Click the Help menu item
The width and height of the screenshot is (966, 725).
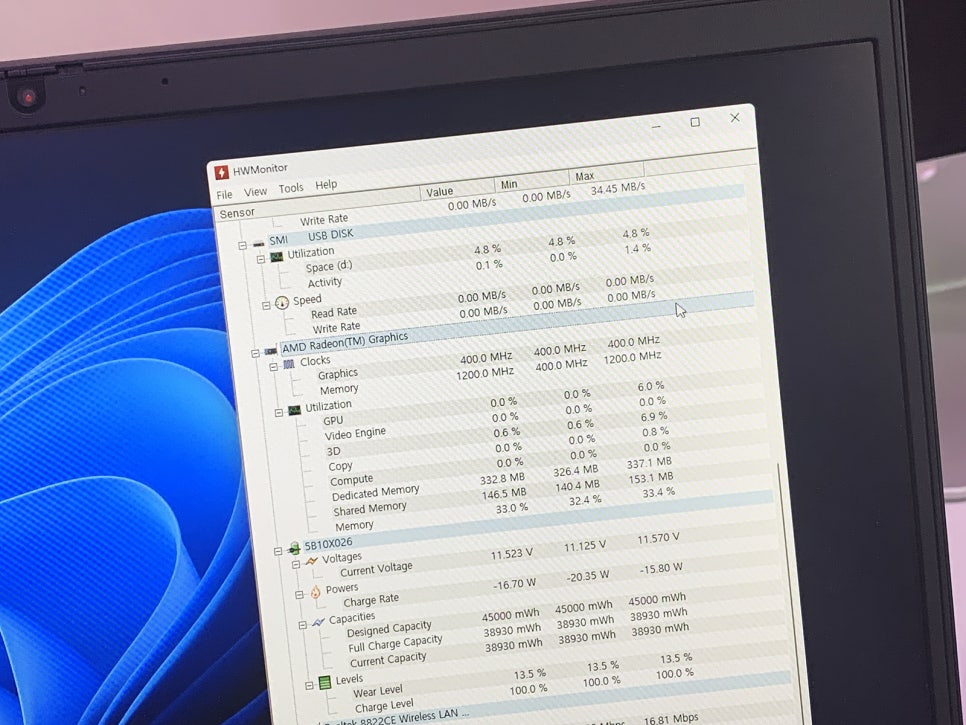(326, 185)
